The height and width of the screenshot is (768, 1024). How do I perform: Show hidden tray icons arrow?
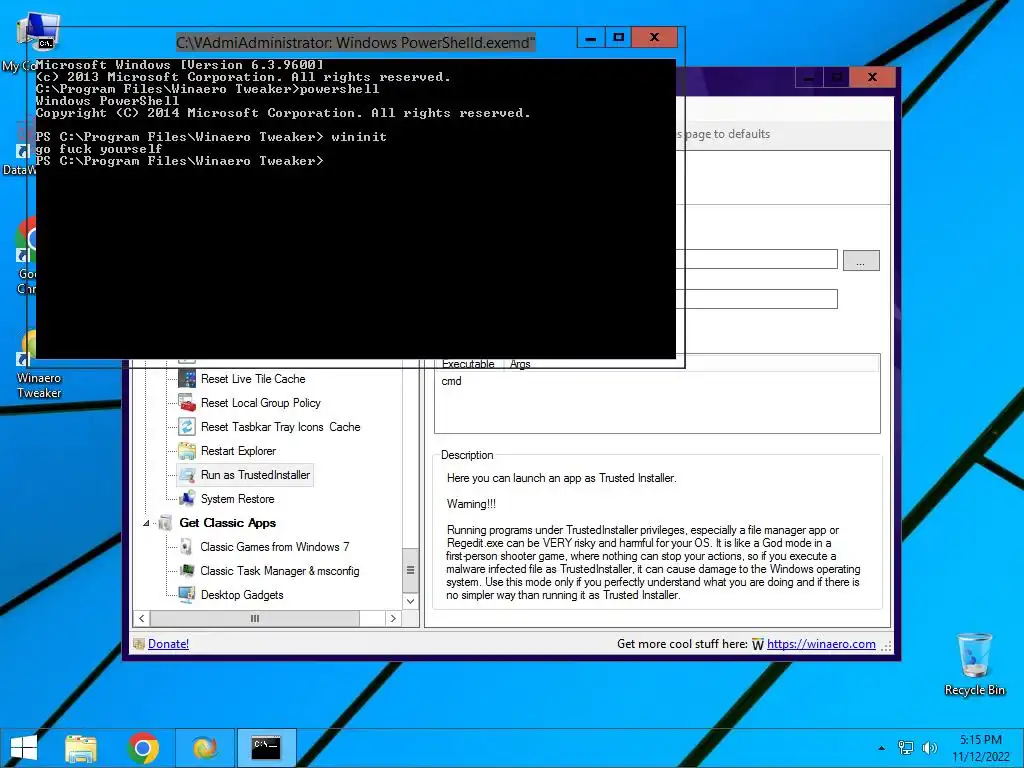[882, 748]
